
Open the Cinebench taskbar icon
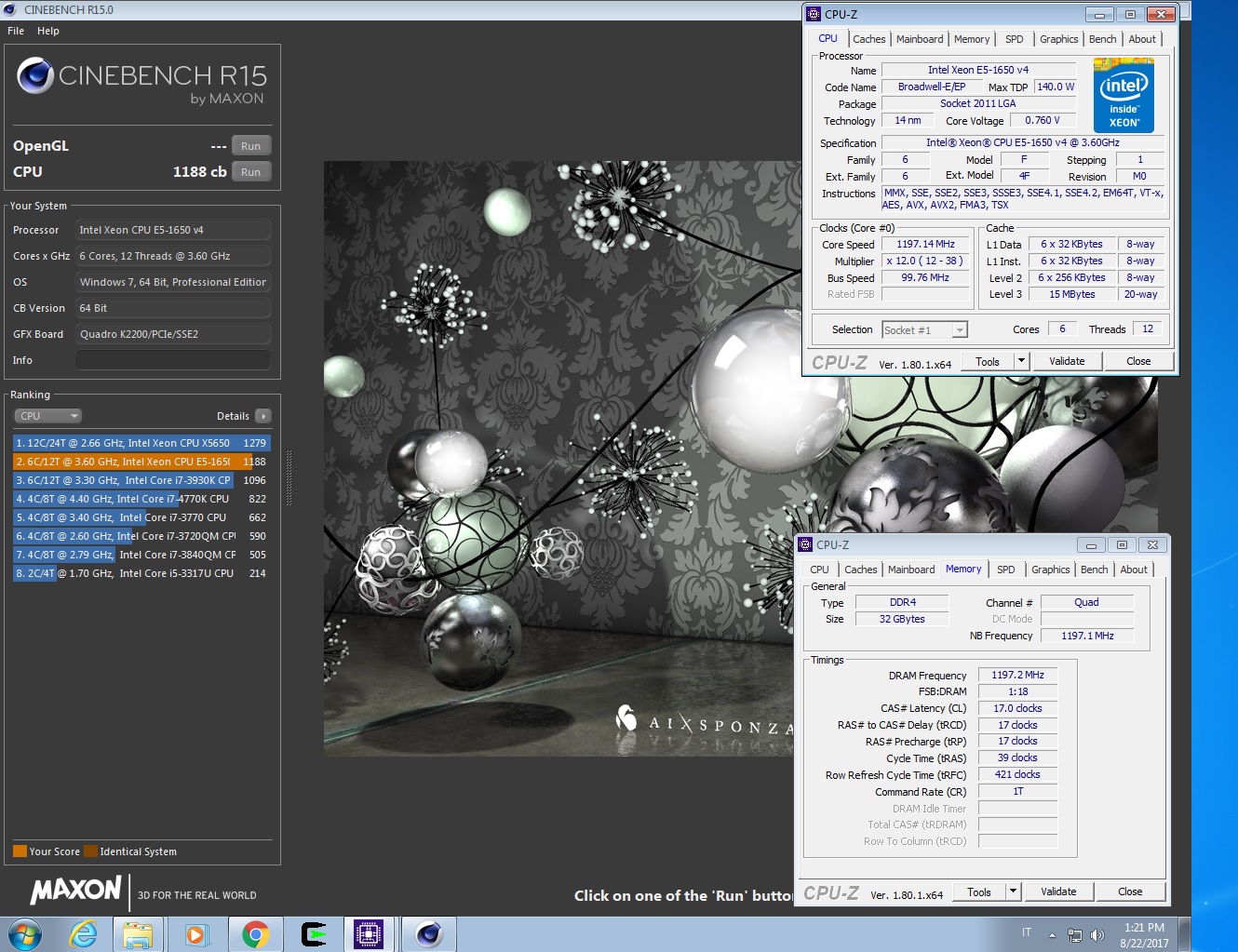point(428,934)
